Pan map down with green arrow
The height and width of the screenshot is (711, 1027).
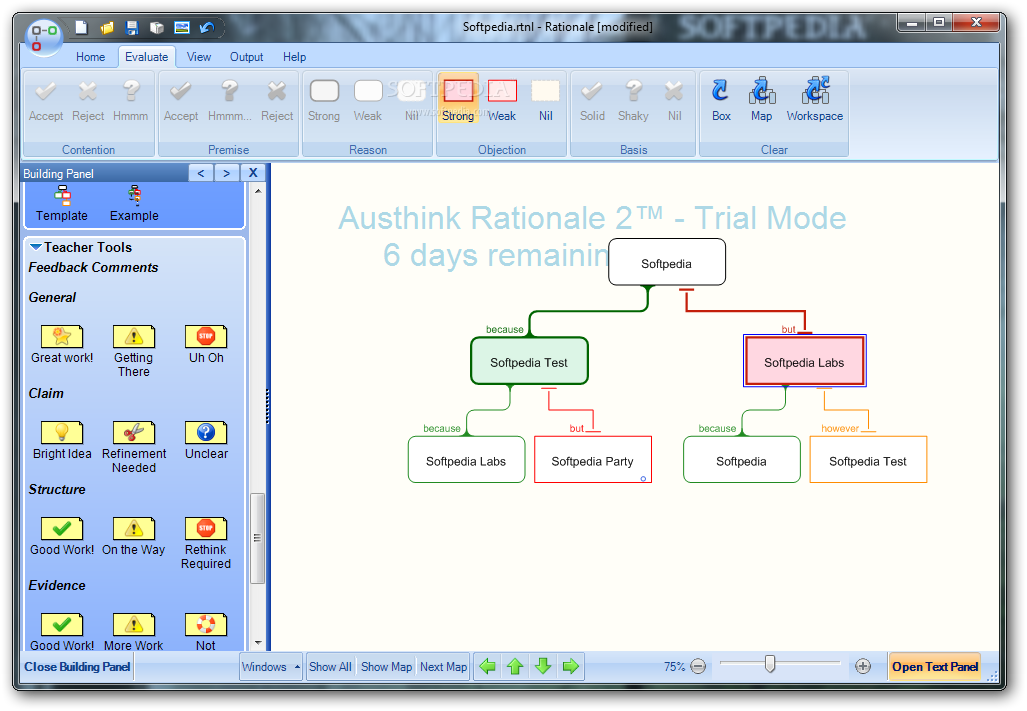point(543,666)
